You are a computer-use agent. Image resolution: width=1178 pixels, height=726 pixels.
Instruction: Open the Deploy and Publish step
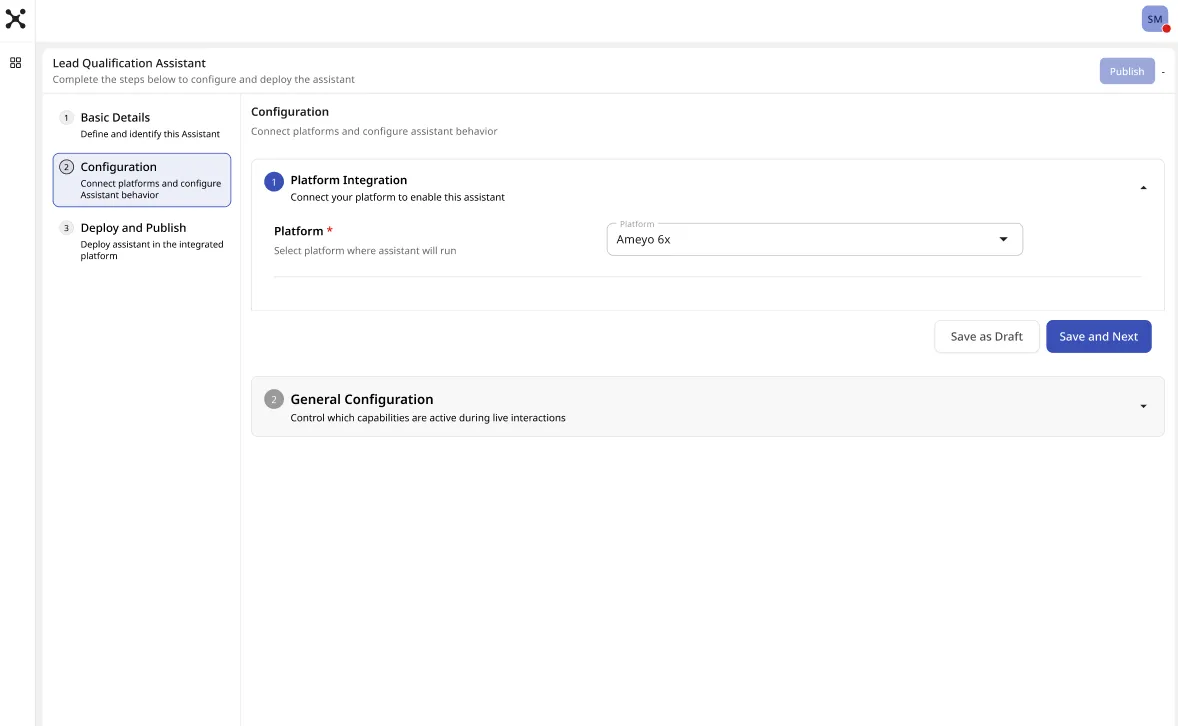tap(142, 241)
